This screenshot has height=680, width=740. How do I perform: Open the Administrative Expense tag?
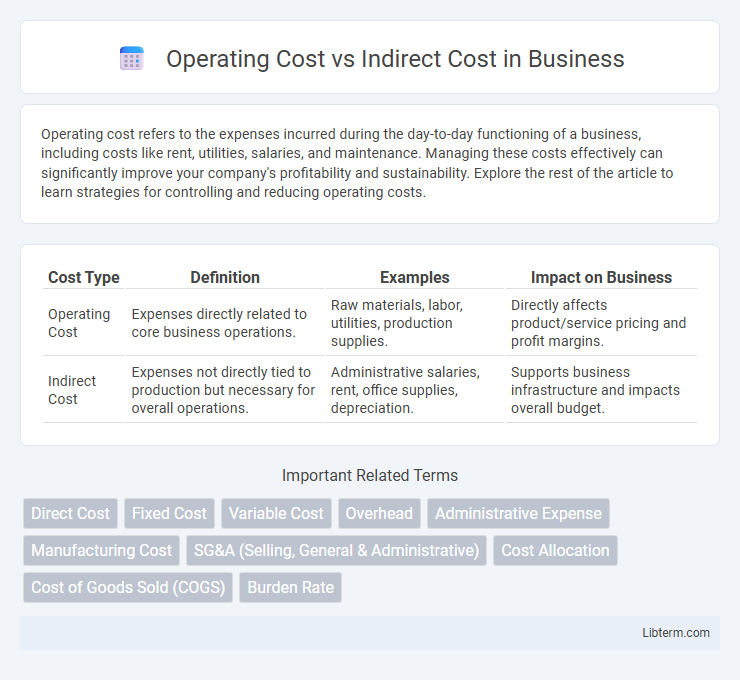[x=518, y=513]
